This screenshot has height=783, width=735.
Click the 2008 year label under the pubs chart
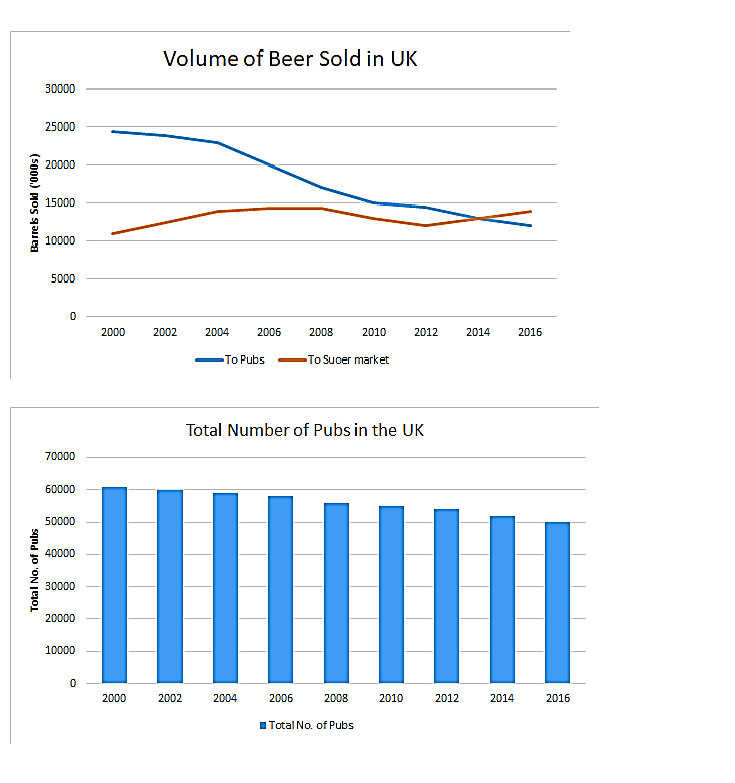coord(336,698)
